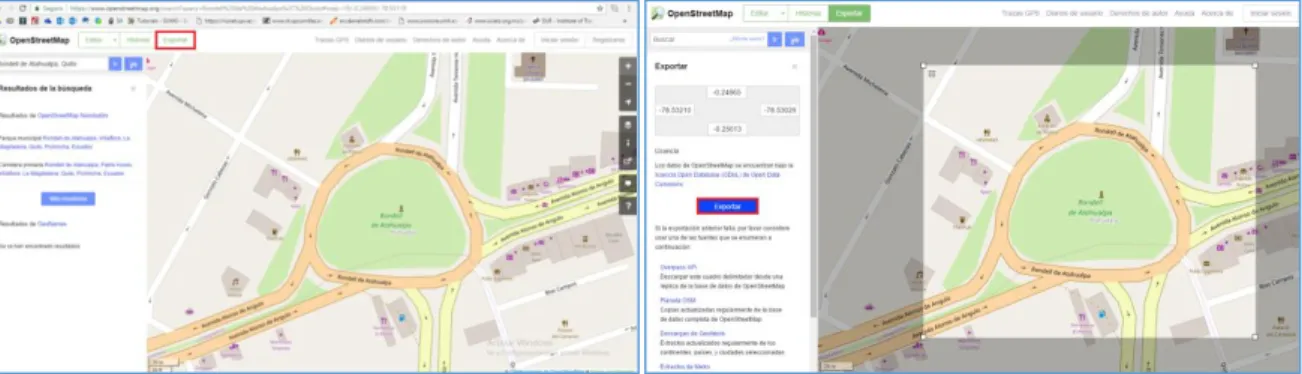This screenshot has height=374, width=1302.
Task: Open the map layers control
Action: (x=628, y=125)
